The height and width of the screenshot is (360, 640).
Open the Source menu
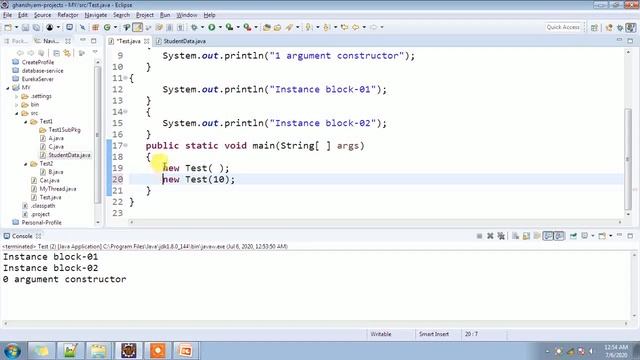pos(42,15)
